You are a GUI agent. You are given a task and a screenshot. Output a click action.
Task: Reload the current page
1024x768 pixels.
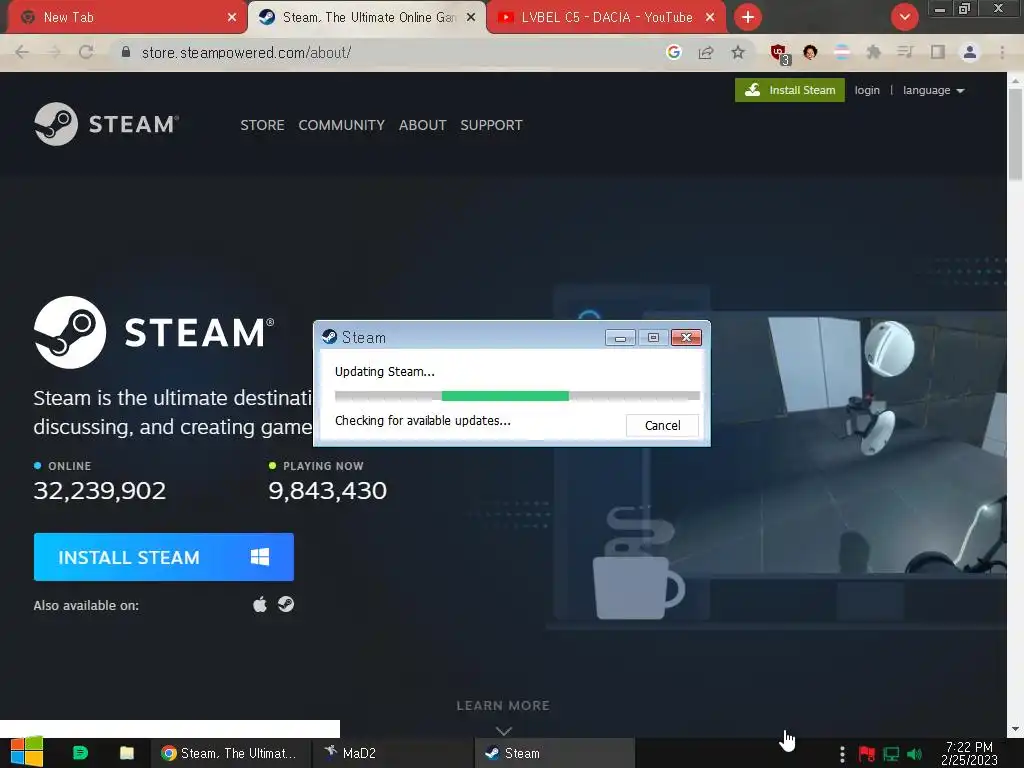tap(86, 52)
